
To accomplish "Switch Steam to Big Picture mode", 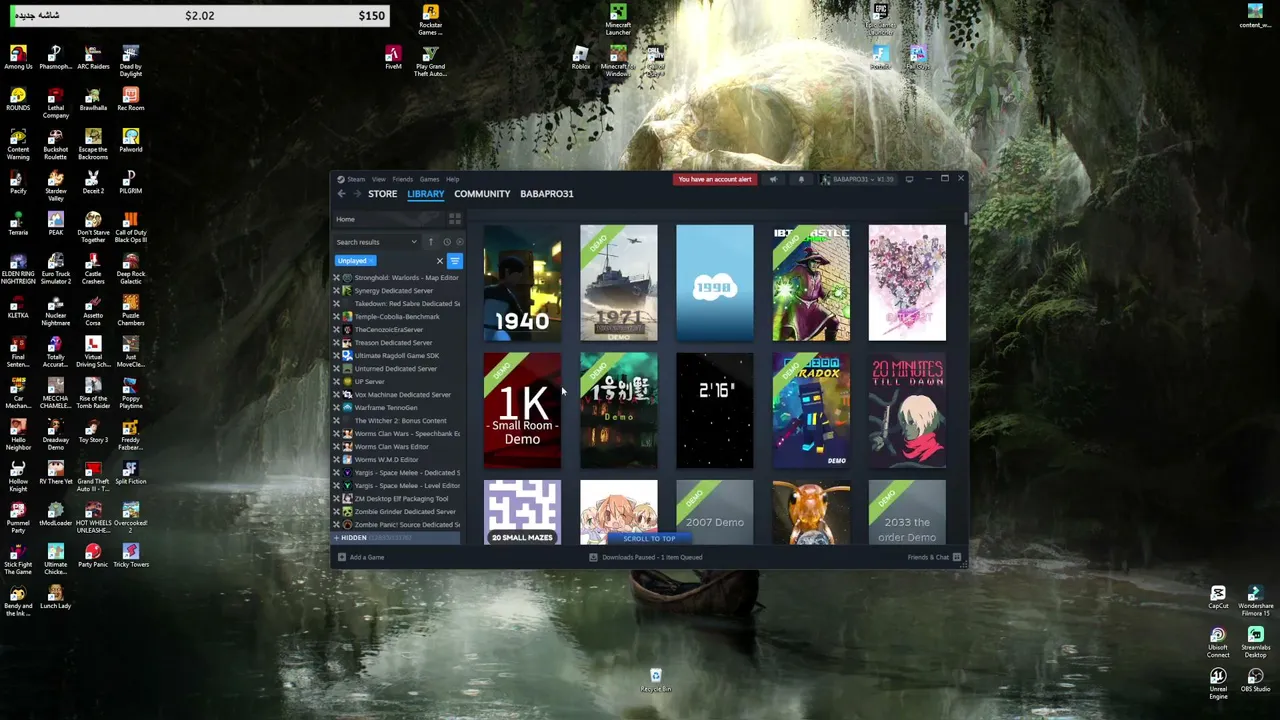I will tap(909, 179).
